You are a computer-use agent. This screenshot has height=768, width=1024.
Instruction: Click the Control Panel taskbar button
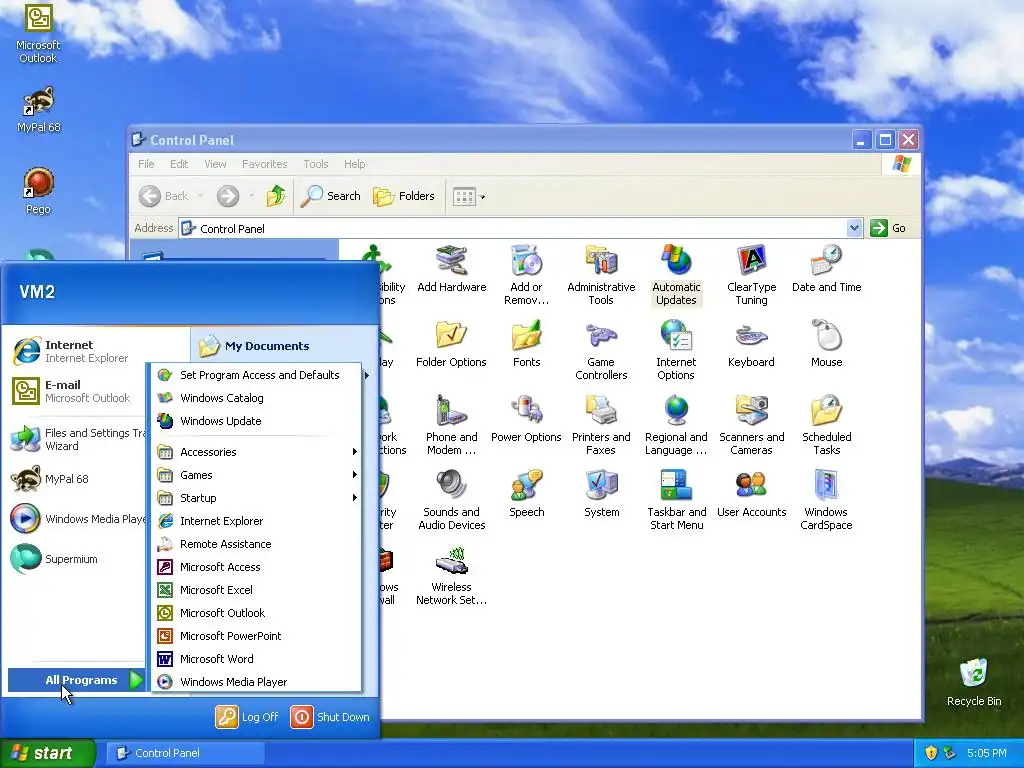[x=185, y=753]
